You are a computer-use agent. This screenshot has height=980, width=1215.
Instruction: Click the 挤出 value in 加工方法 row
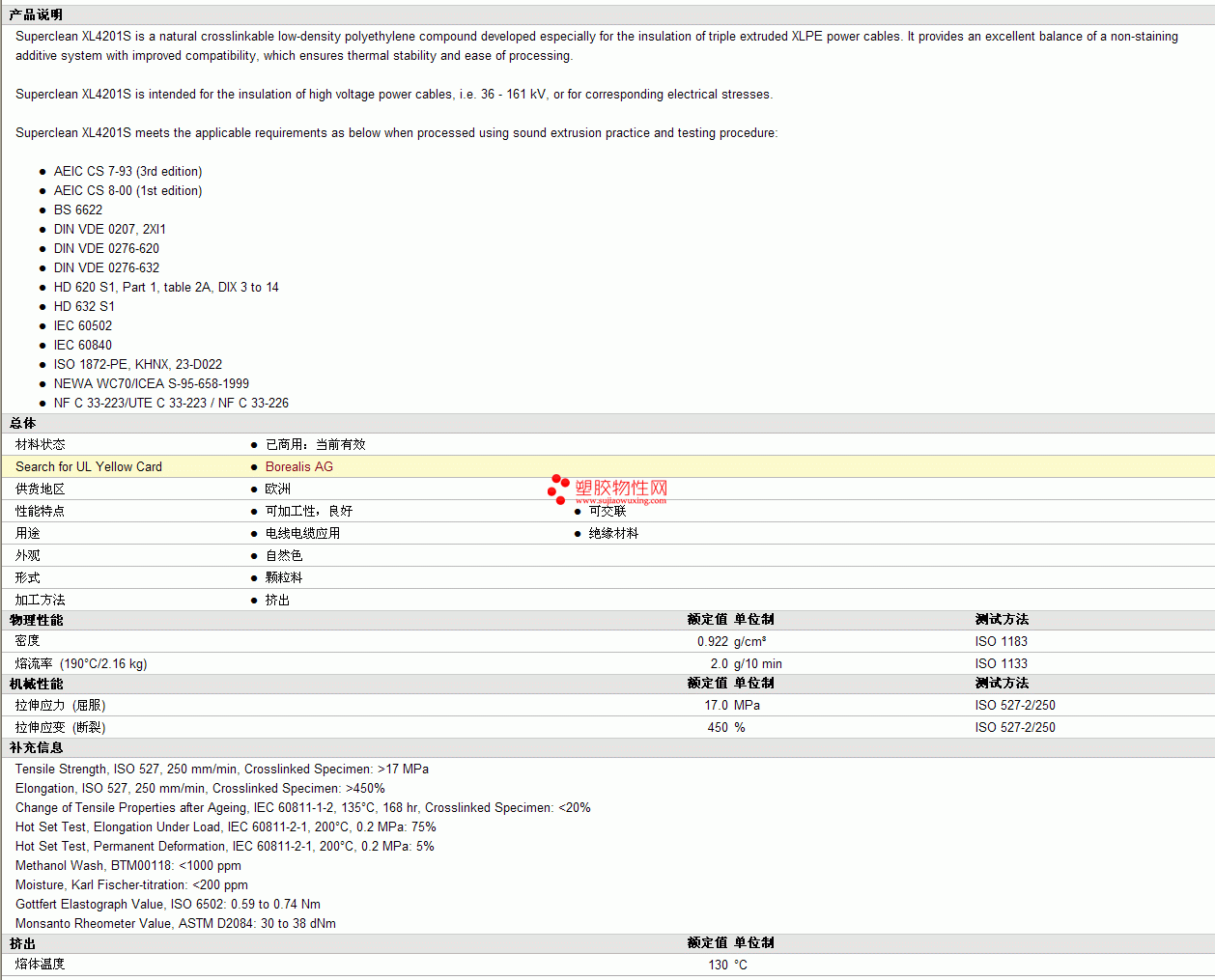(x=278, y=600)
